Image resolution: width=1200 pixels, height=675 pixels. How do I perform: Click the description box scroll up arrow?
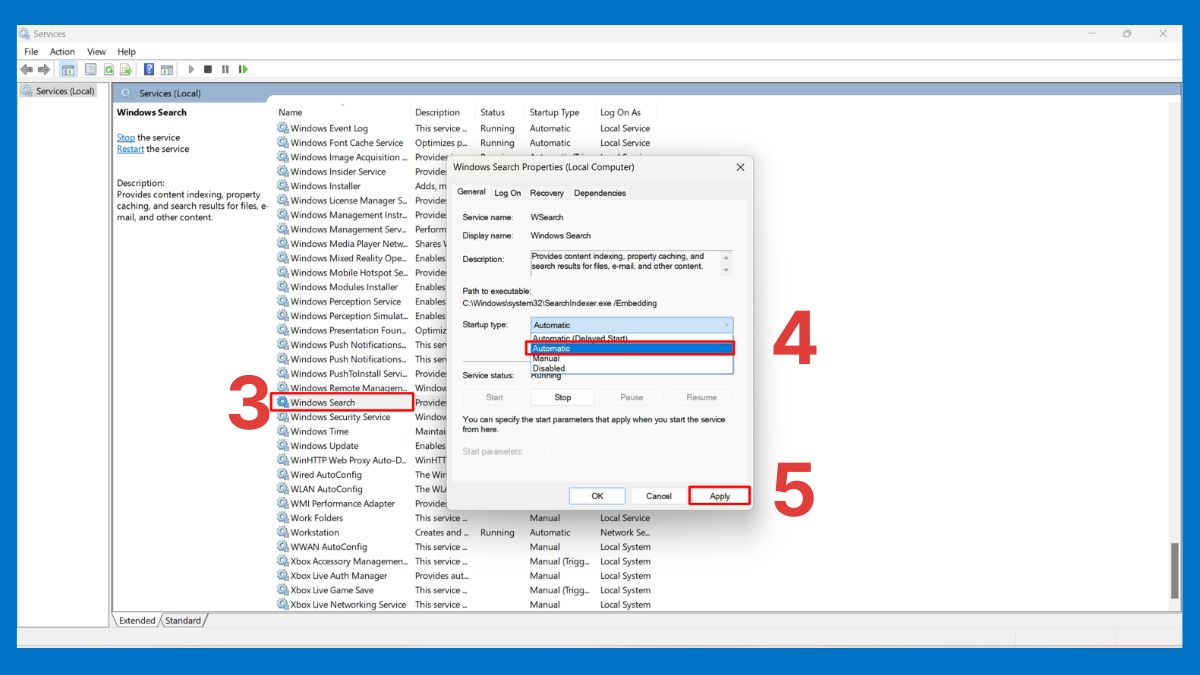727,256
